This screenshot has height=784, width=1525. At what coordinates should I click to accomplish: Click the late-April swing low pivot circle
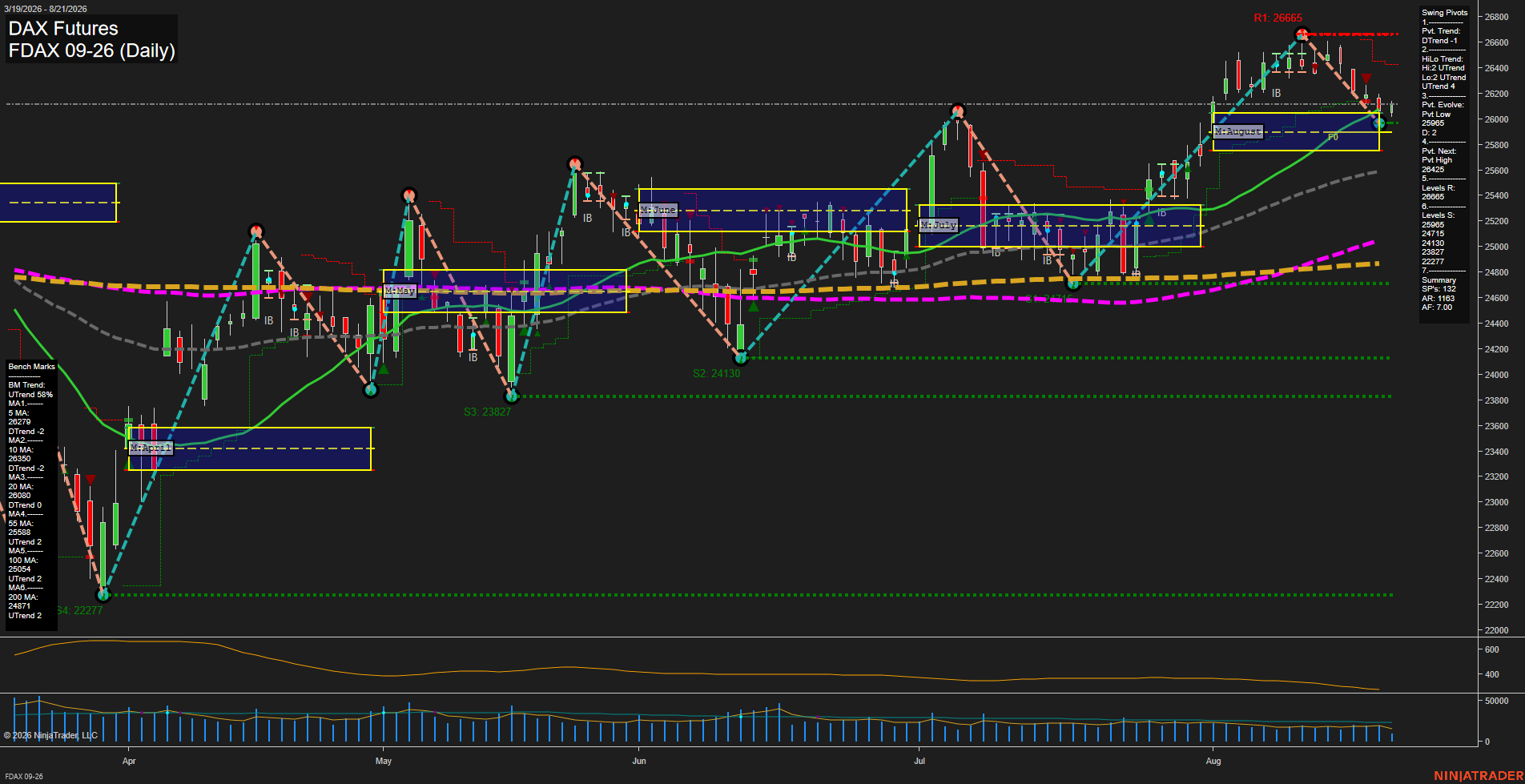click(x=371, y=390)
